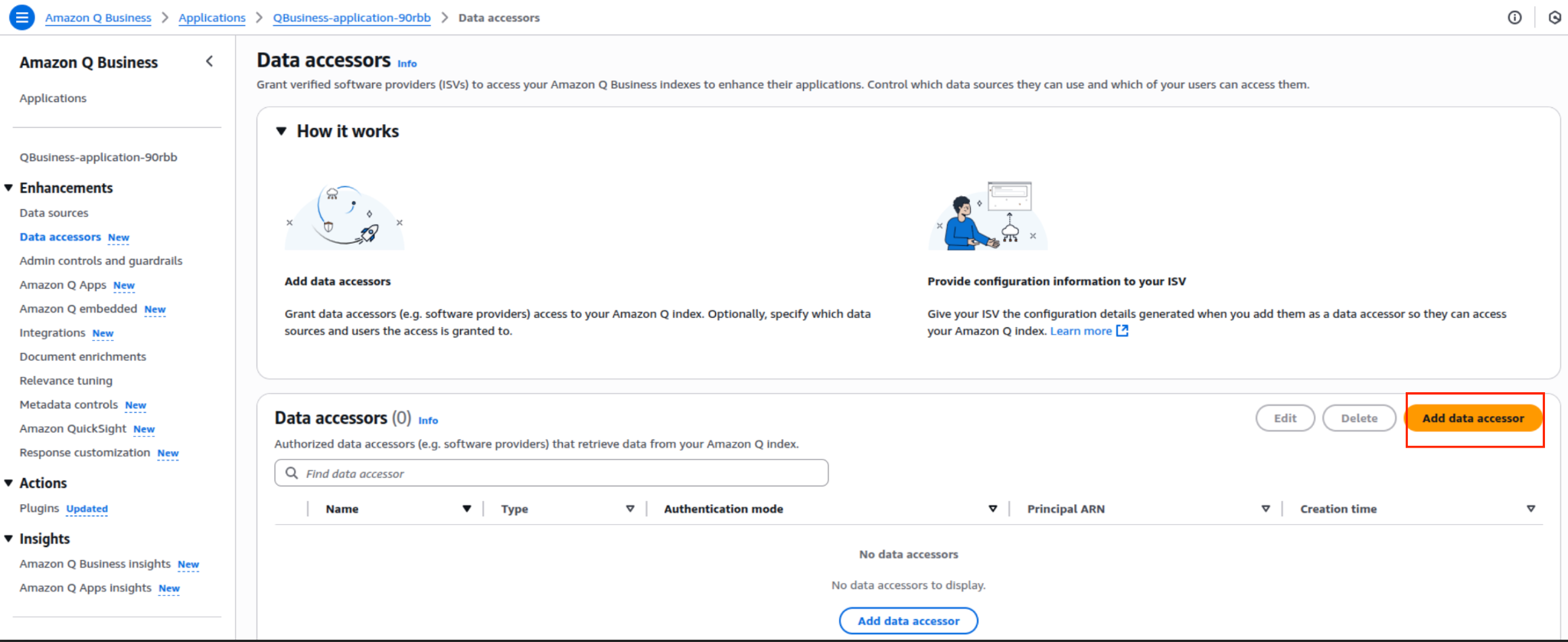The height and width of the screenshot is (642, 1568).
Task: Open Integrations sidebar item
Action: (x=52, y=332)
